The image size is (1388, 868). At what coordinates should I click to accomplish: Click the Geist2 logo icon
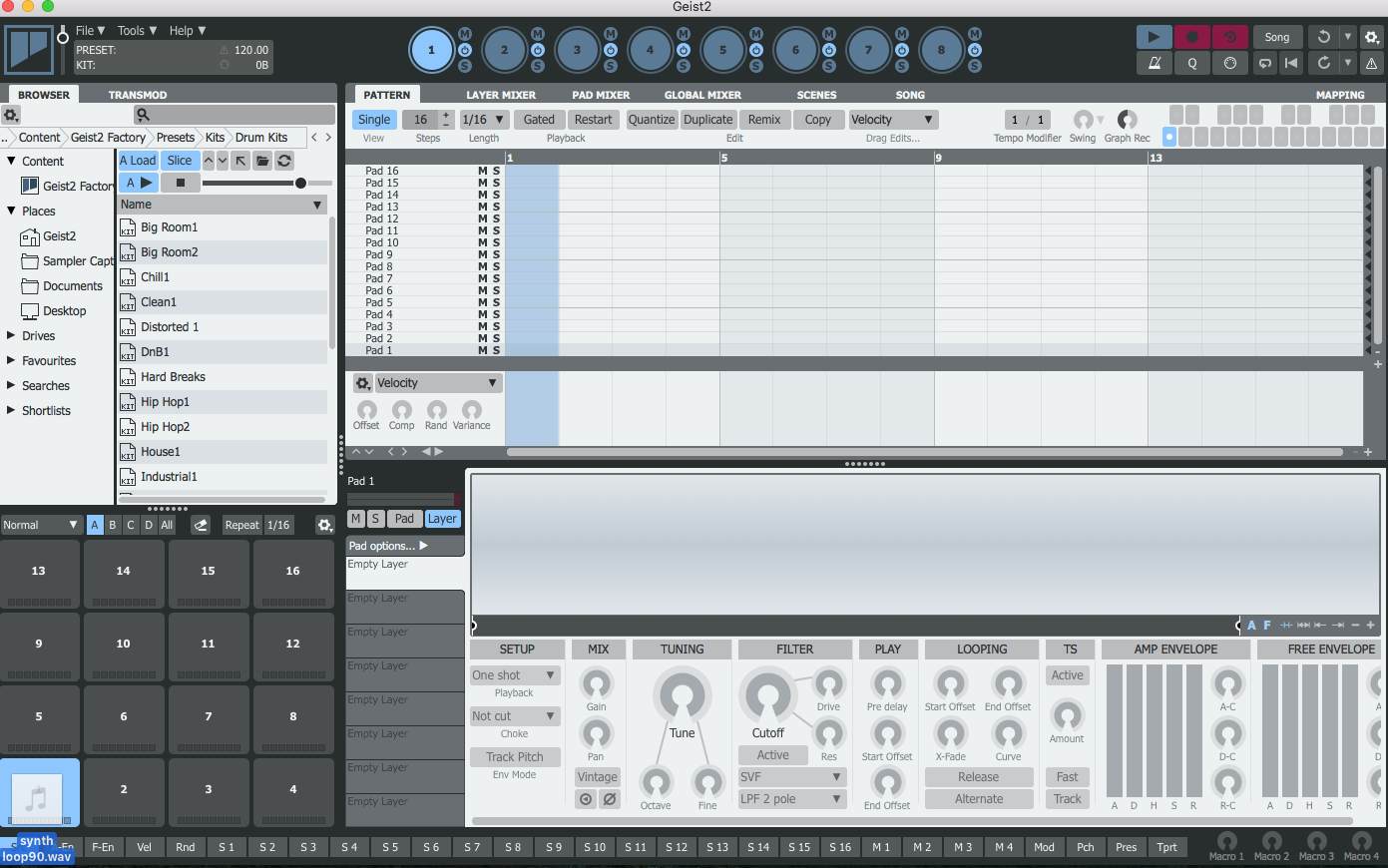coord(29,49)
